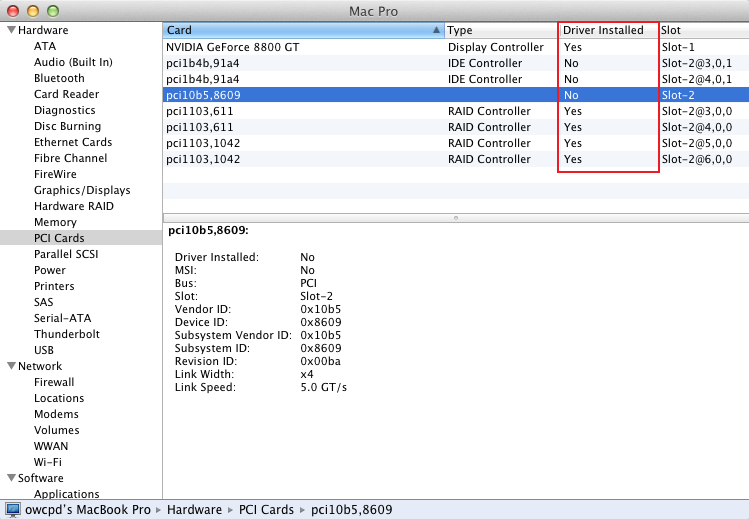Viewport: 749px width, 519px height.
Task: Select Graphics/Displays in the sidebar
Action: pyautogui.click(x=82, y=190)
